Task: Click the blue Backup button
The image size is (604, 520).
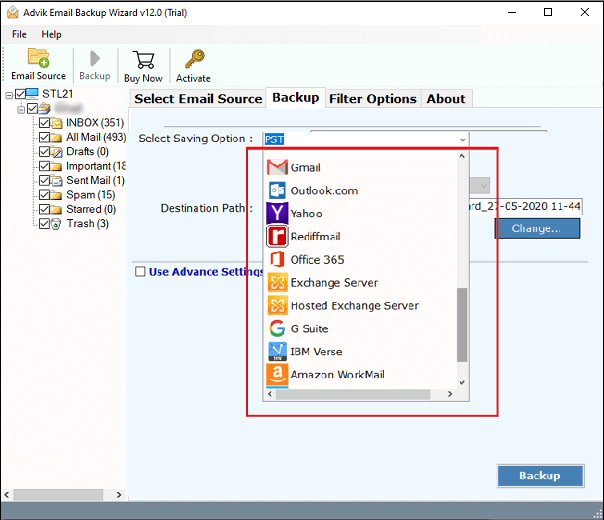Action: tap(540, 476)
